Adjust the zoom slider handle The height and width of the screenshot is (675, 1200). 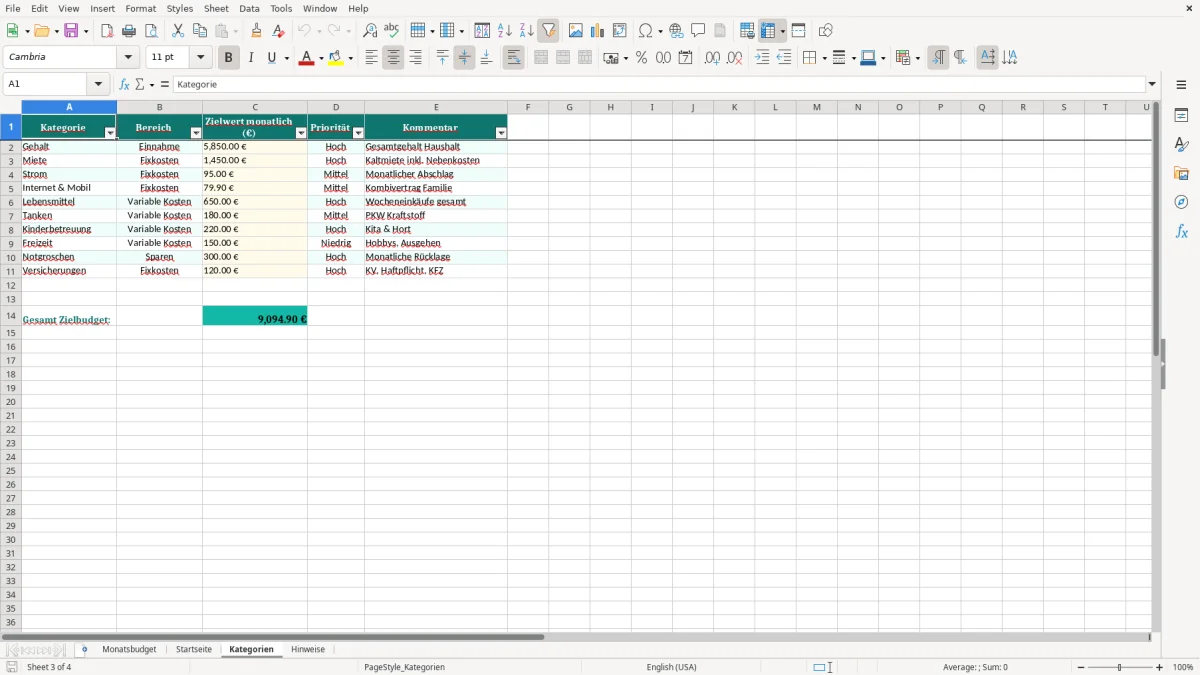point(1120,667)
